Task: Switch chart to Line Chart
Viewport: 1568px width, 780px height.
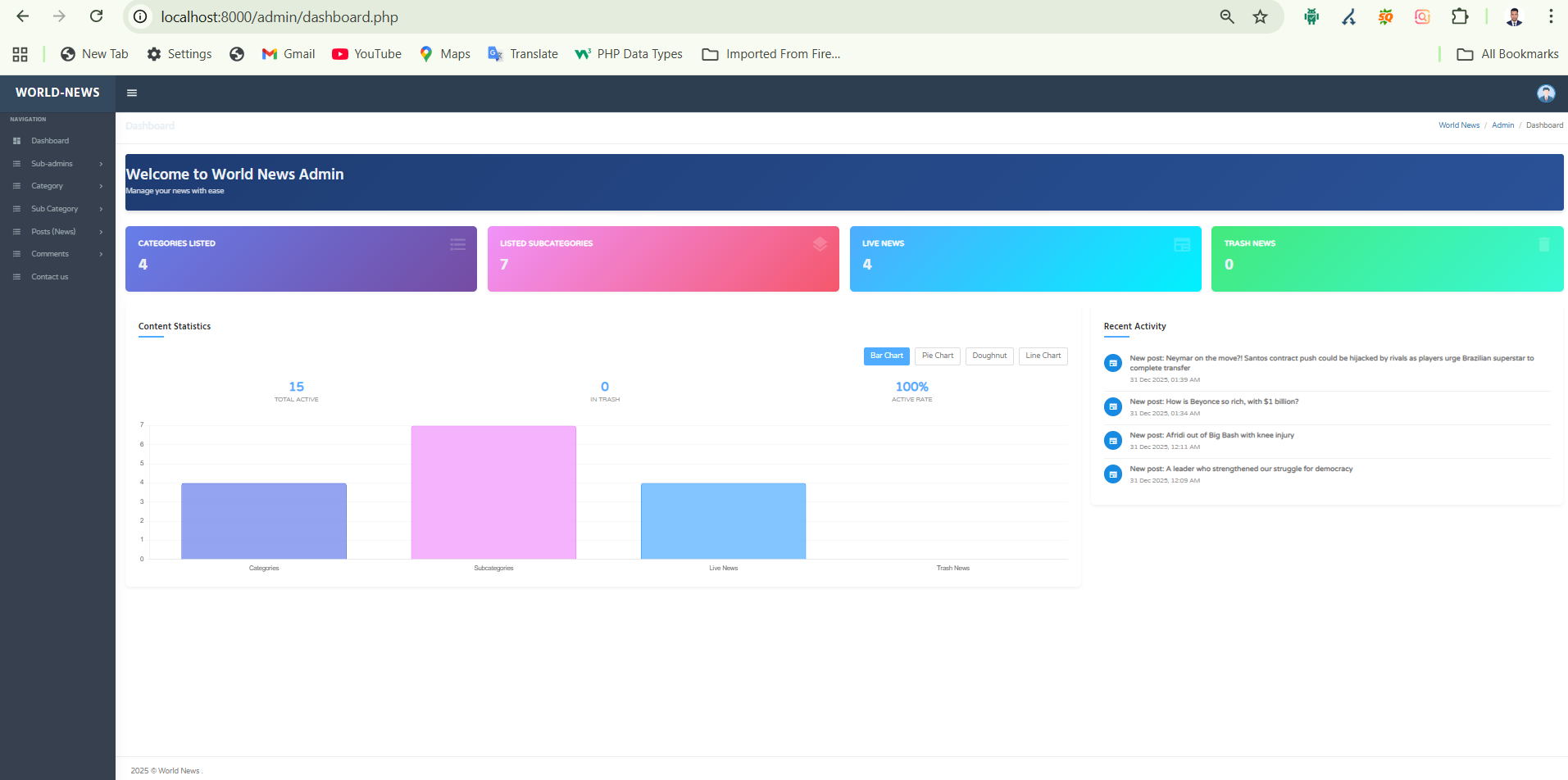Action: (1043, 356)
